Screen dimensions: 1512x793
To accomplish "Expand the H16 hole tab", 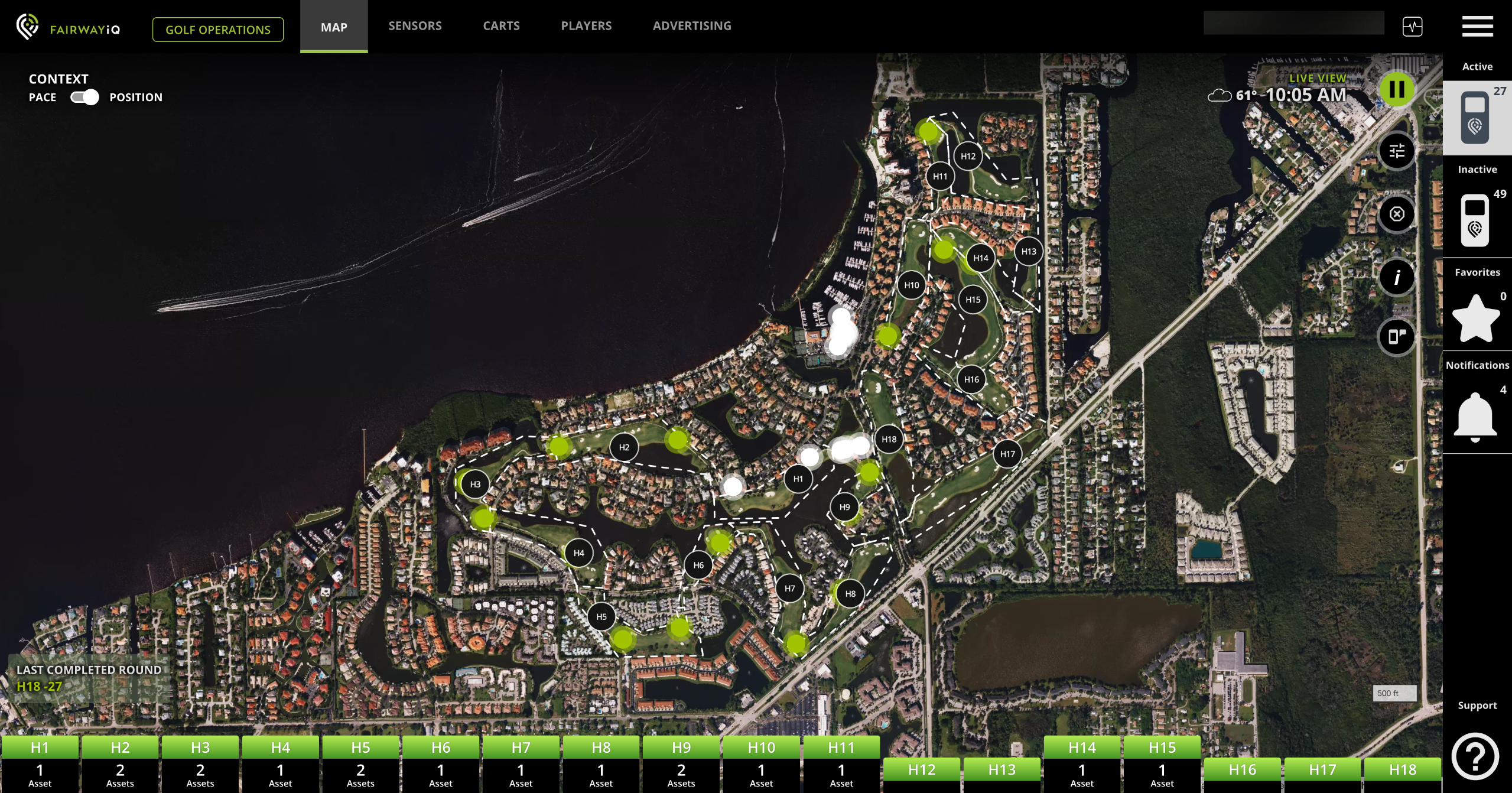I will tap(1242, 769).
